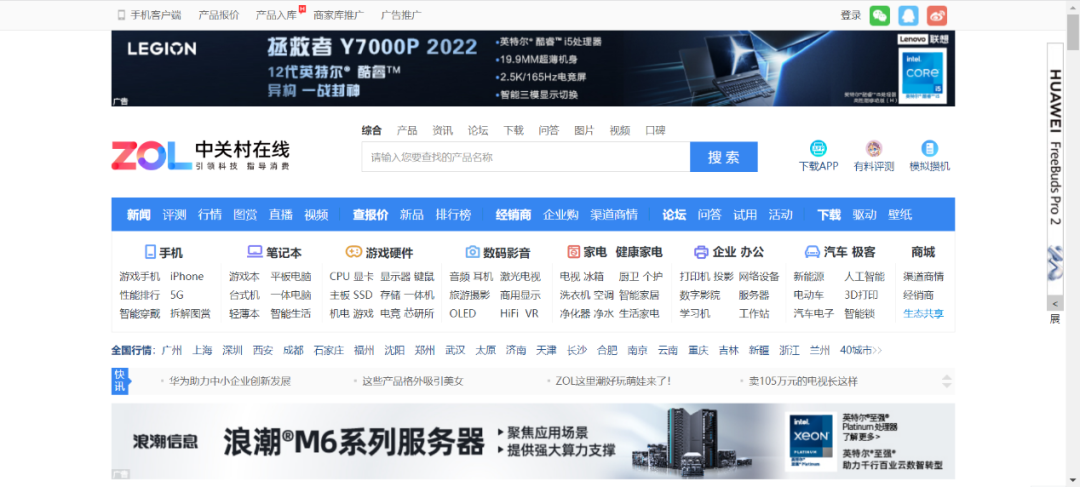Click the phone icon beside 手机客户端
Viewport: 1080px width, 487px height.
coord(121,14)
